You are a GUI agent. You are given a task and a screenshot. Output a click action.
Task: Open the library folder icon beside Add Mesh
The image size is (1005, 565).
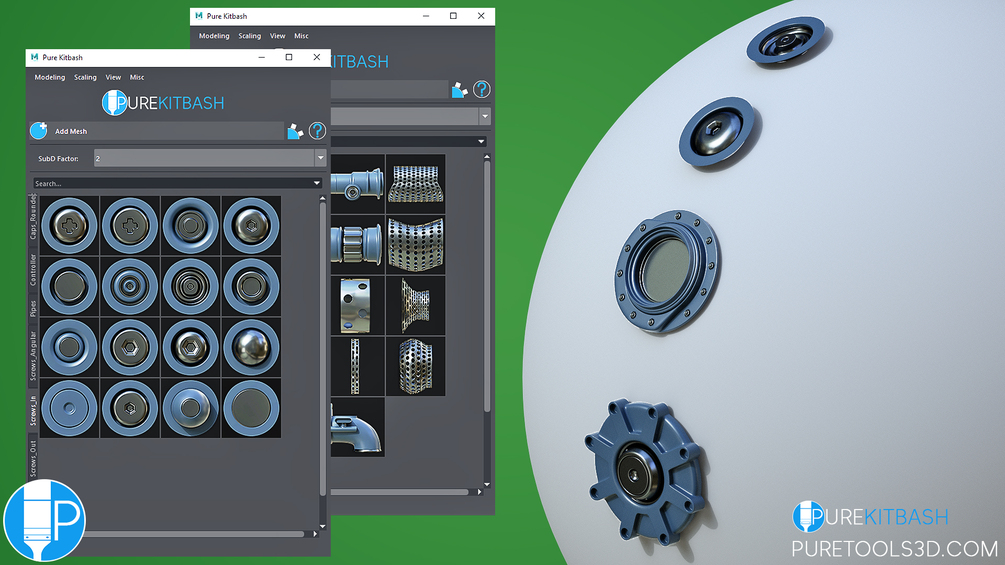(x=295, y=131)
